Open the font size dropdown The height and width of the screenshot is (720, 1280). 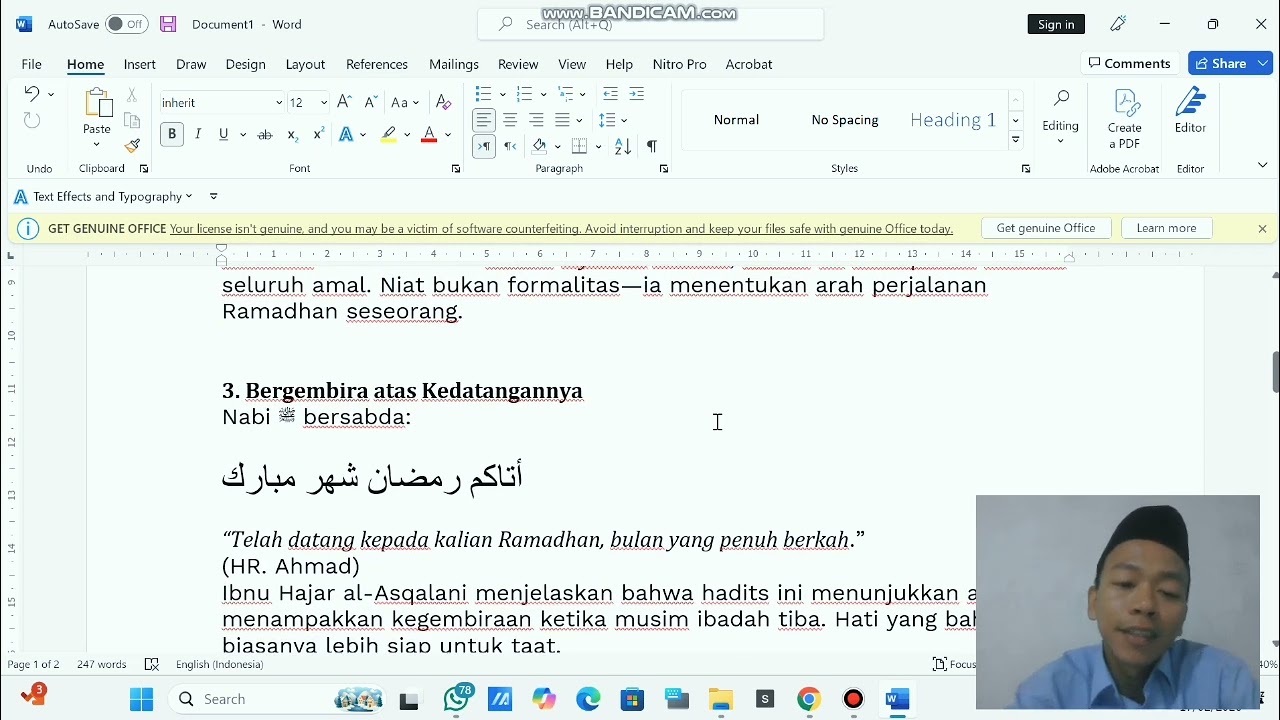[x=323, y=103]
